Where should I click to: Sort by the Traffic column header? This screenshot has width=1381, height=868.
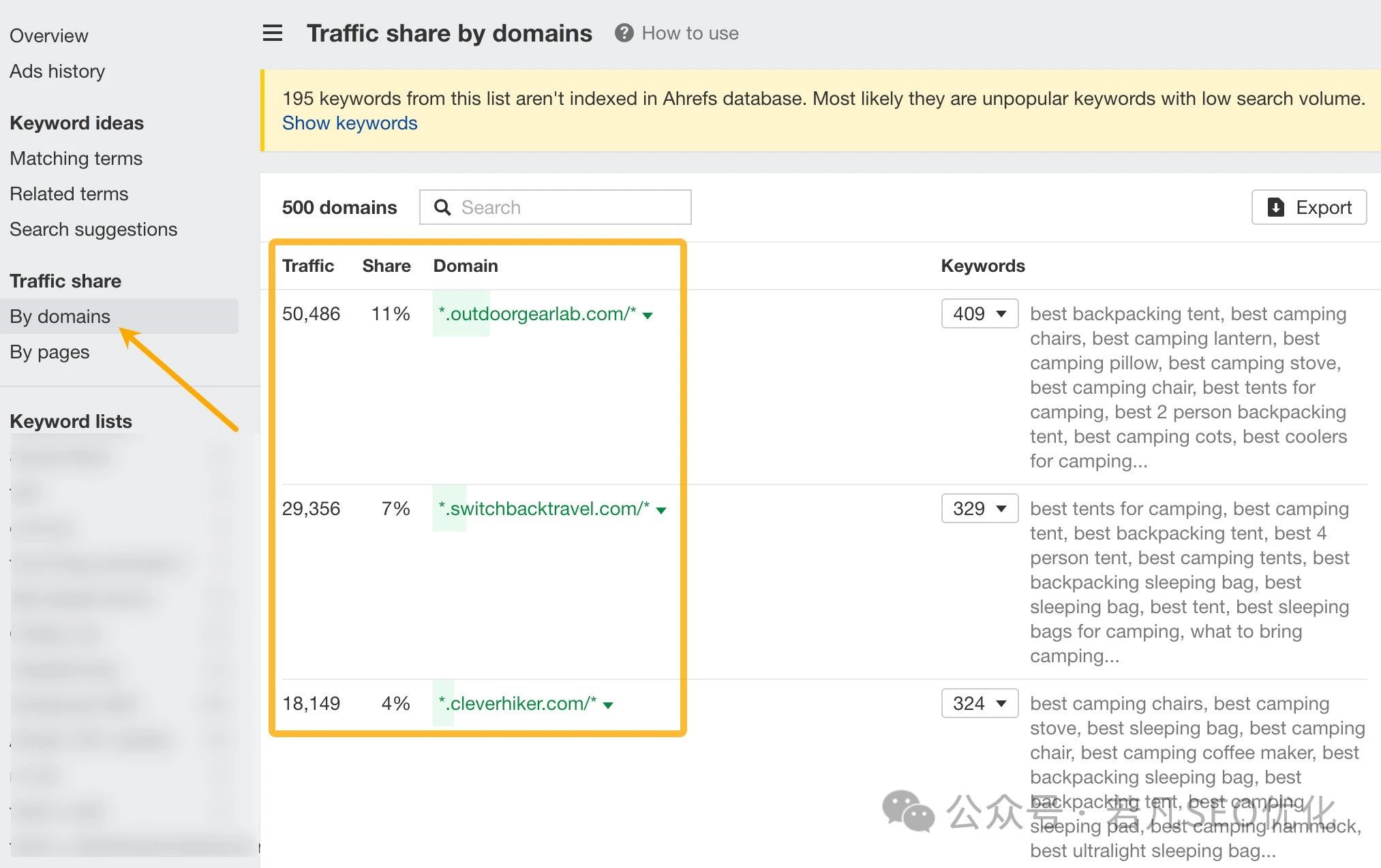(308, 266)
